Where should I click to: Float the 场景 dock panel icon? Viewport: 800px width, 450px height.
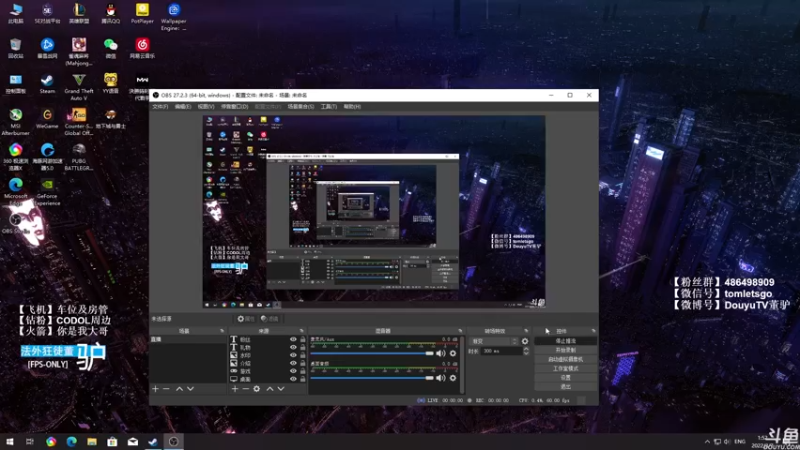click(222, 331)
